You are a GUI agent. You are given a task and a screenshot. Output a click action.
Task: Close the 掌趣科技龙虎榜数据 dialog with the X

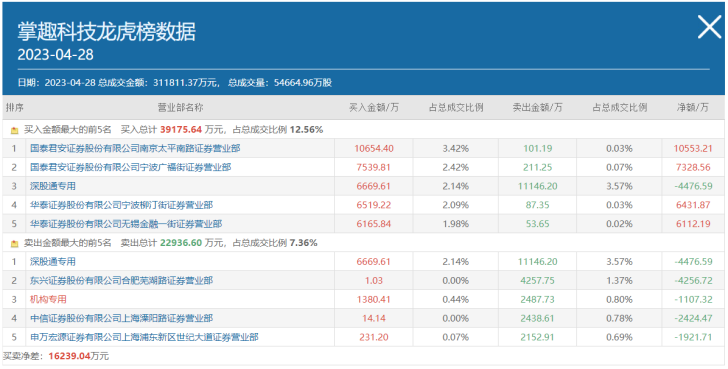[x=709, y=27]
